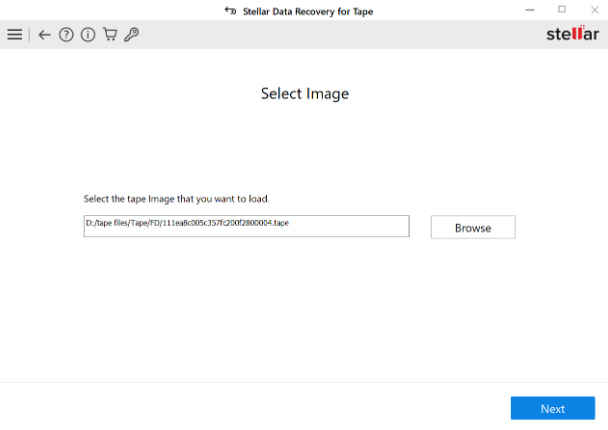Open the Buy Online cart icon
The height and width of the screenshot is (430, 608).
[110, 35]
